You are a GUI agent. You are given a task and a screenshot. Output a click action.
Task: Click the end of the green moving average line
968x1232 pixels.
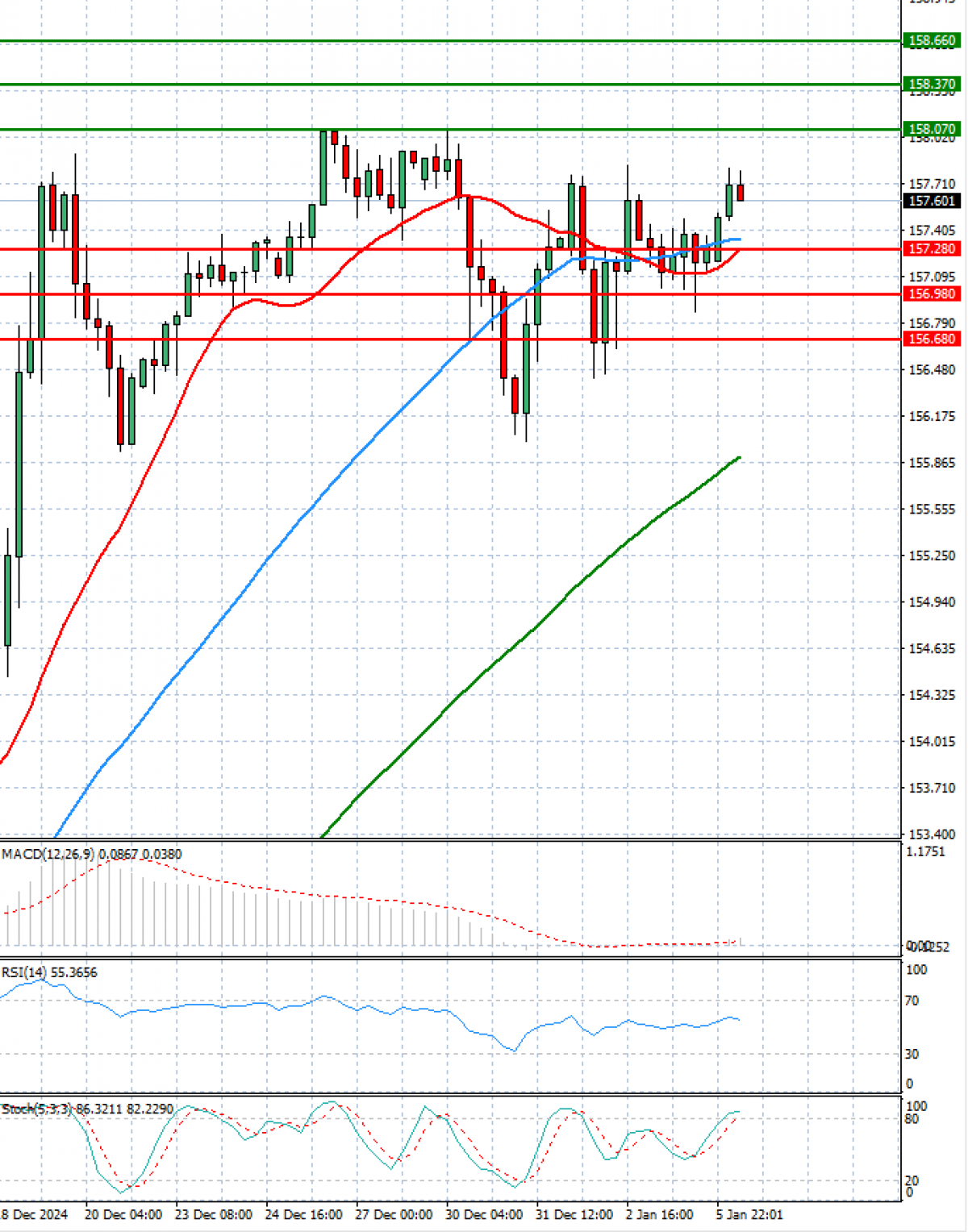point(739,458)
